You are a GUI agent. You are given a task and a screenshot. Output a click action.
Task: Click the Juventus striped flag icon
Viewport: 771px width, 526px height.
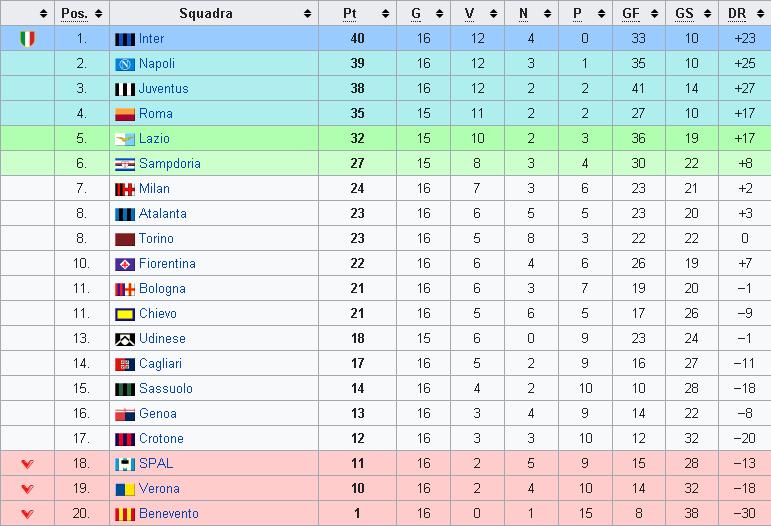coord(124,89)
